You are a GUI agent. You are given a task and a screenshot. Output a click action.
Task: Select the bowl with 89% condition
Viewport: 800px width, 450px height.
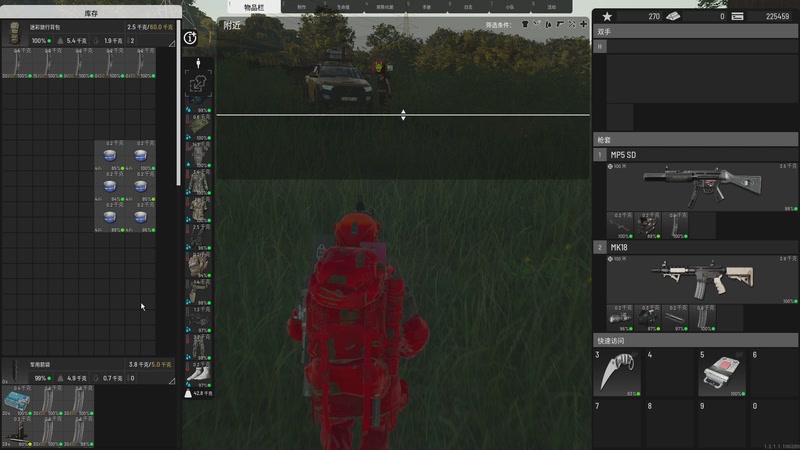(x=110, y=217)
